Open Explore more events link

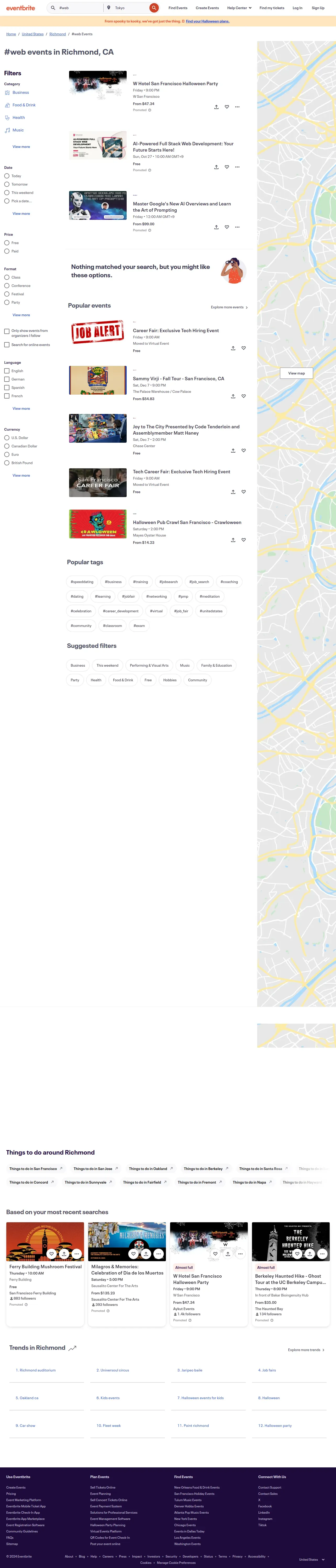click(229, 307)
